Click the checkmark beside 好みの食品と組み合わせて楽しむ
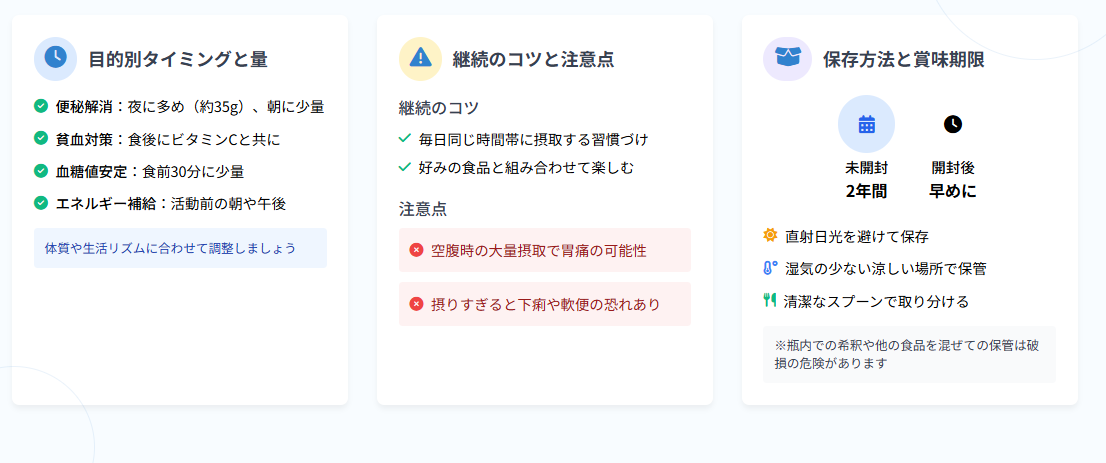This screenshot has height=463, width=1106. tap(405, 168)
